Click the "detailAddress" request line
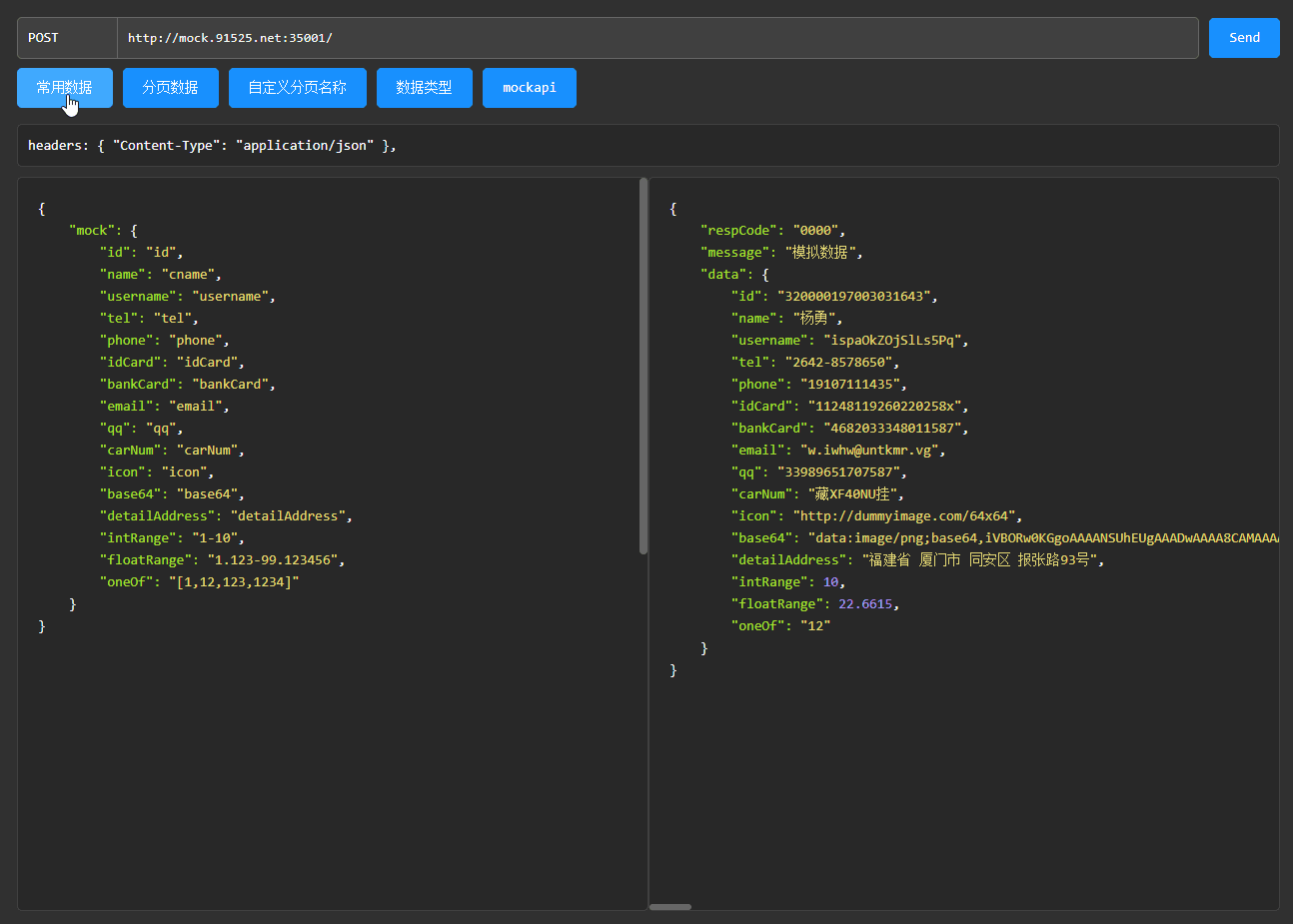Viewport: 1293px width, 924px height. click(226, 516)
